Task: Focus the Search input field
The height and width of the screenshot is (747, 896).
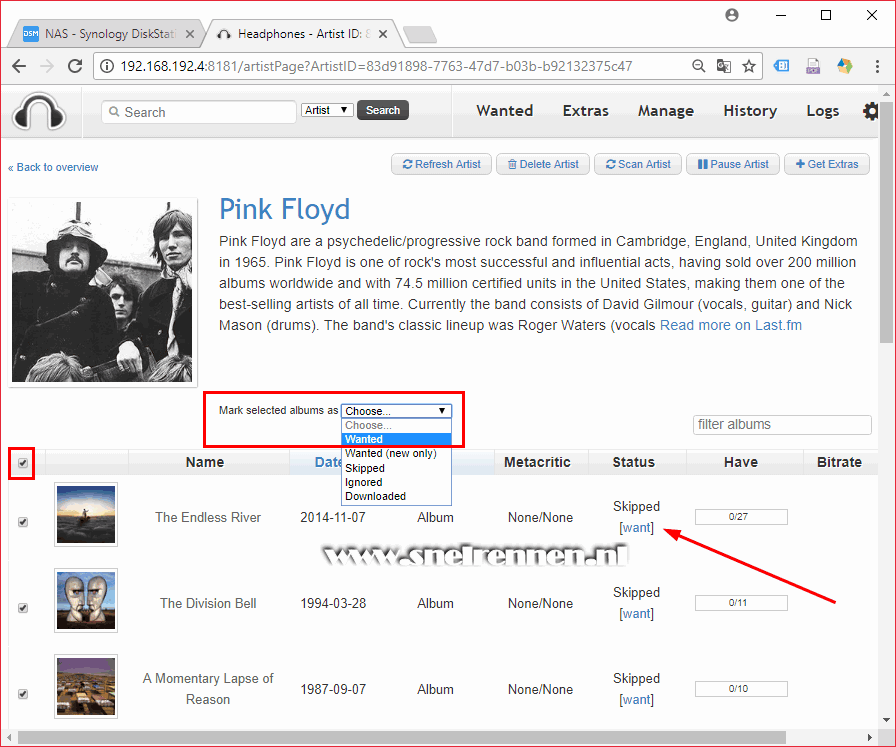Action: point(199,112)
